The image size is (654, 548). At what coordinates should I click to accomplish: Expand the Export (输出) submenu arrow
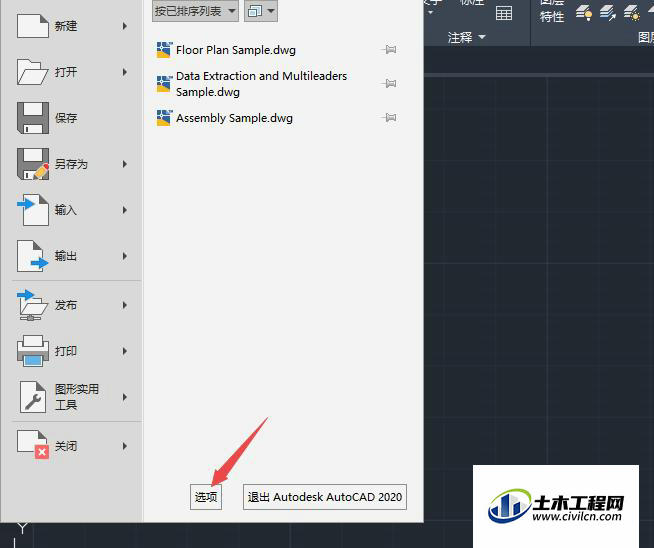coord(124,256)
